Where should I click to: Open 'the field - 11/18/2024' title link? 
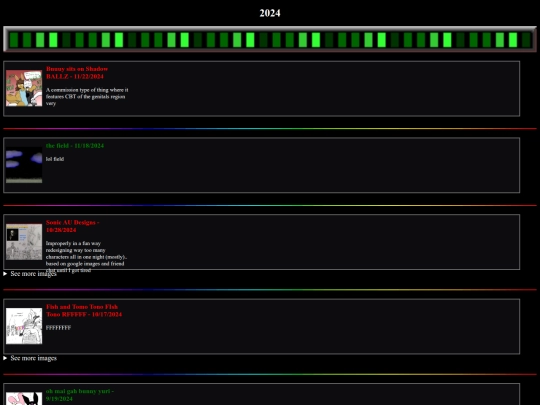click(x=75, y=146)
